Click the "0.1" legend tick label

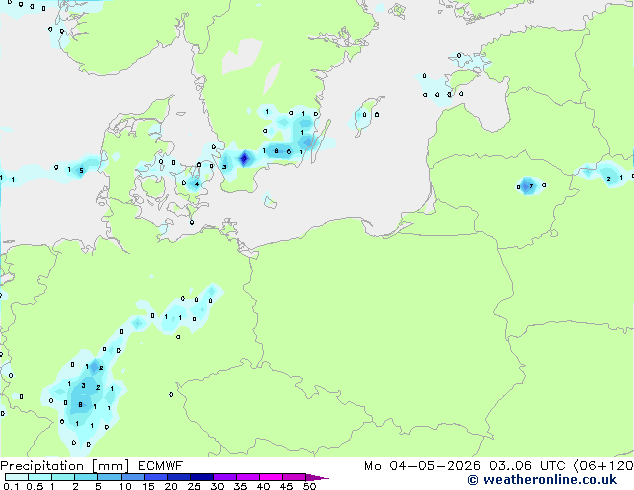click(x=11, y=486)
